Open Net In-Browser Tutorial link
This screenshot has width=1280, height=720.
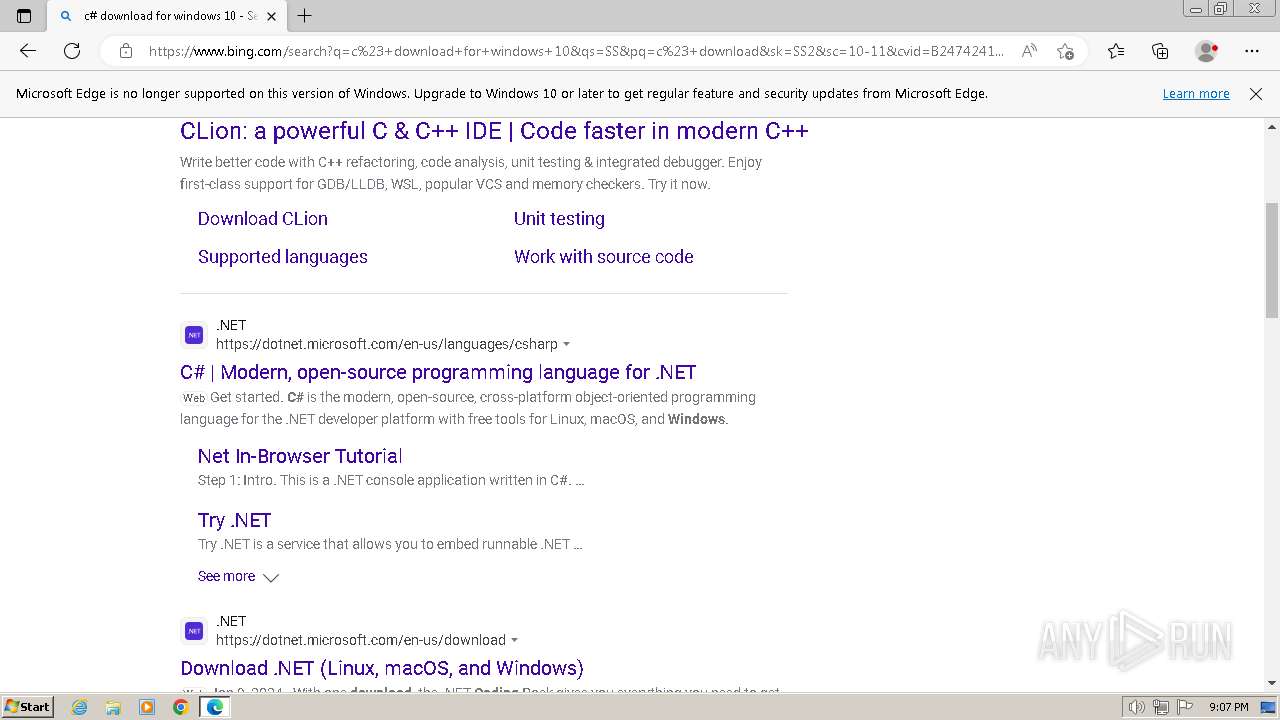[x=300, y=456]
